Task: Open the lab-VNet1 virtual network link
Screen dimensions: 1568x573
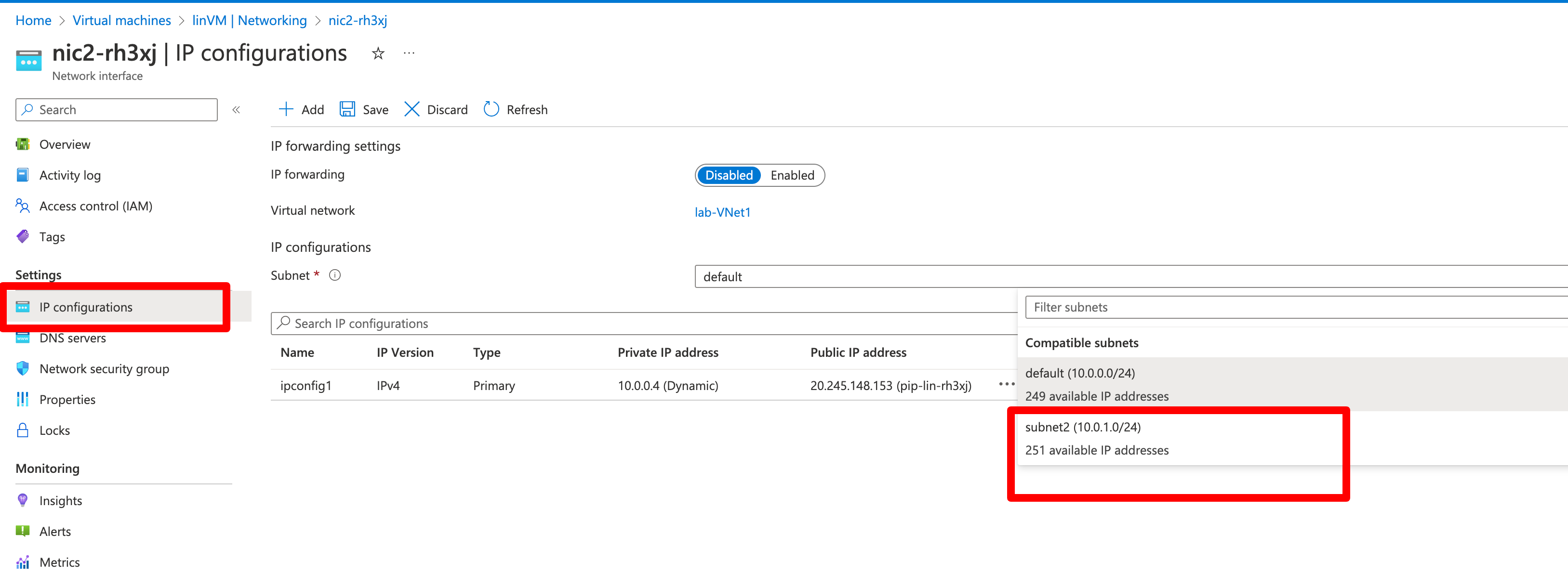Action: [x=723, y=212]
